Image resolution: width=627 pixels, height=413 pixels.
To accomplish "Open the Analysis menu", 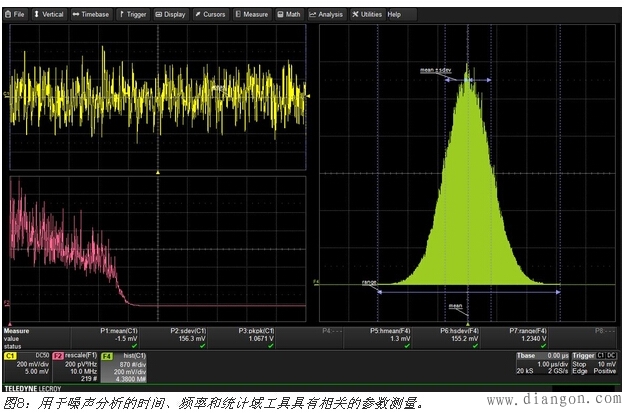I will (327, 15).
